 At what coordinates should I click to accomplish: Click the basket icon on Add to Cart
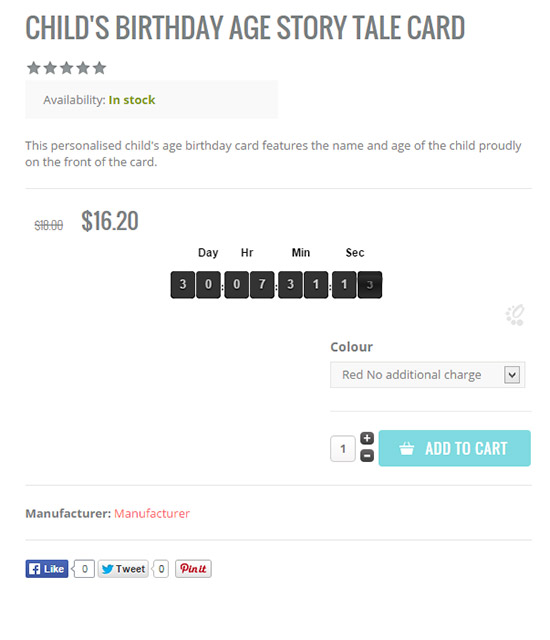click(406, 449)
